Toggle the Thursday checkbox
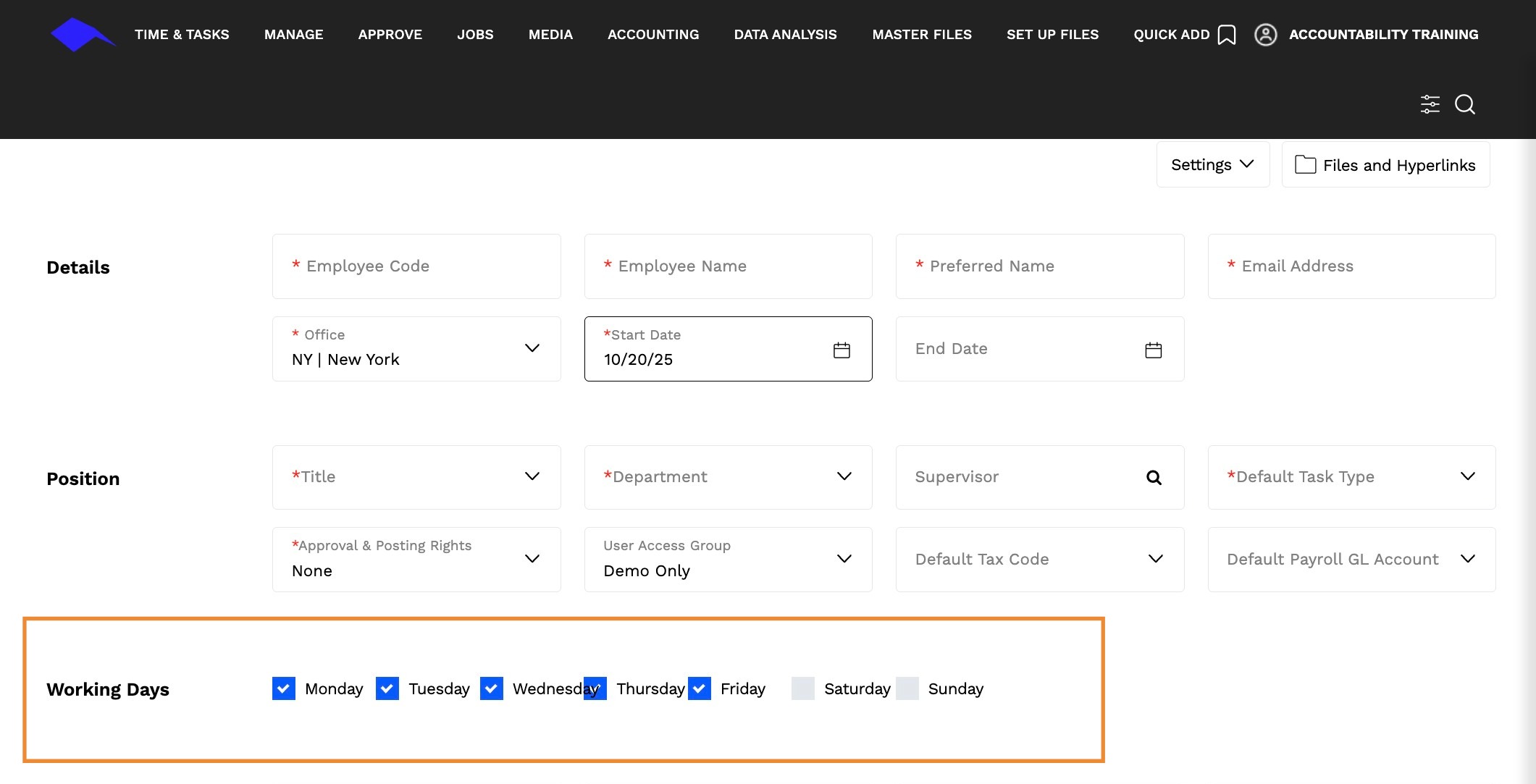This screenshot has width=1536, height=784. (595, 688)
